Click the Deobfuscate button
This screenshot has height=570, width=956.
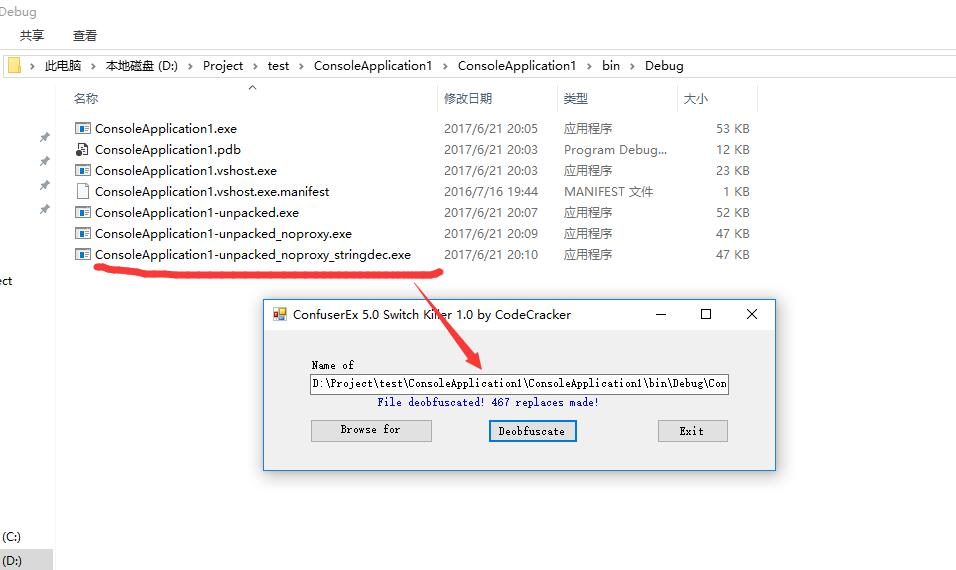click(532, 431)
